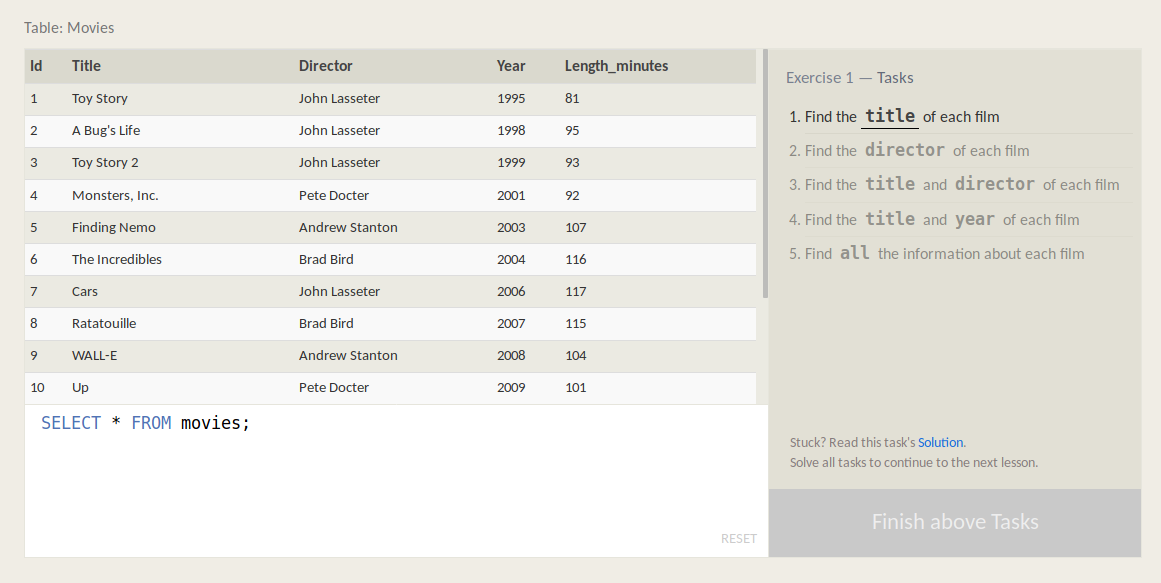Open the Solution link

pyautogui.click(x=940, y=442)
